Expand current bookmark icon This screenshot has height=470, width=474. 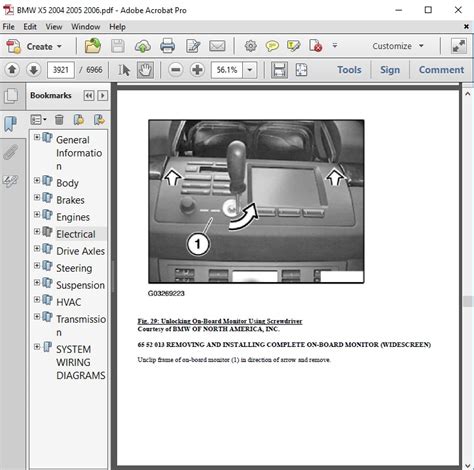click(99, 120)
